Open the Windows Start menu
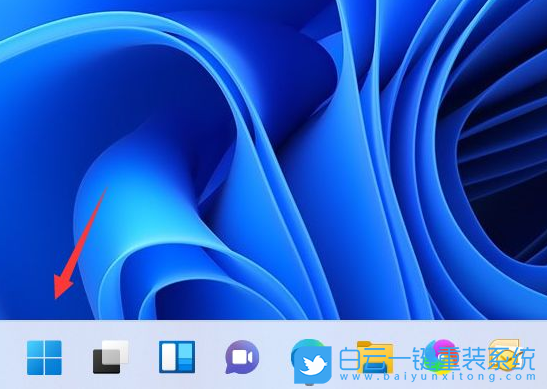Viewport: 547px width, 389px height. (44, 358)
